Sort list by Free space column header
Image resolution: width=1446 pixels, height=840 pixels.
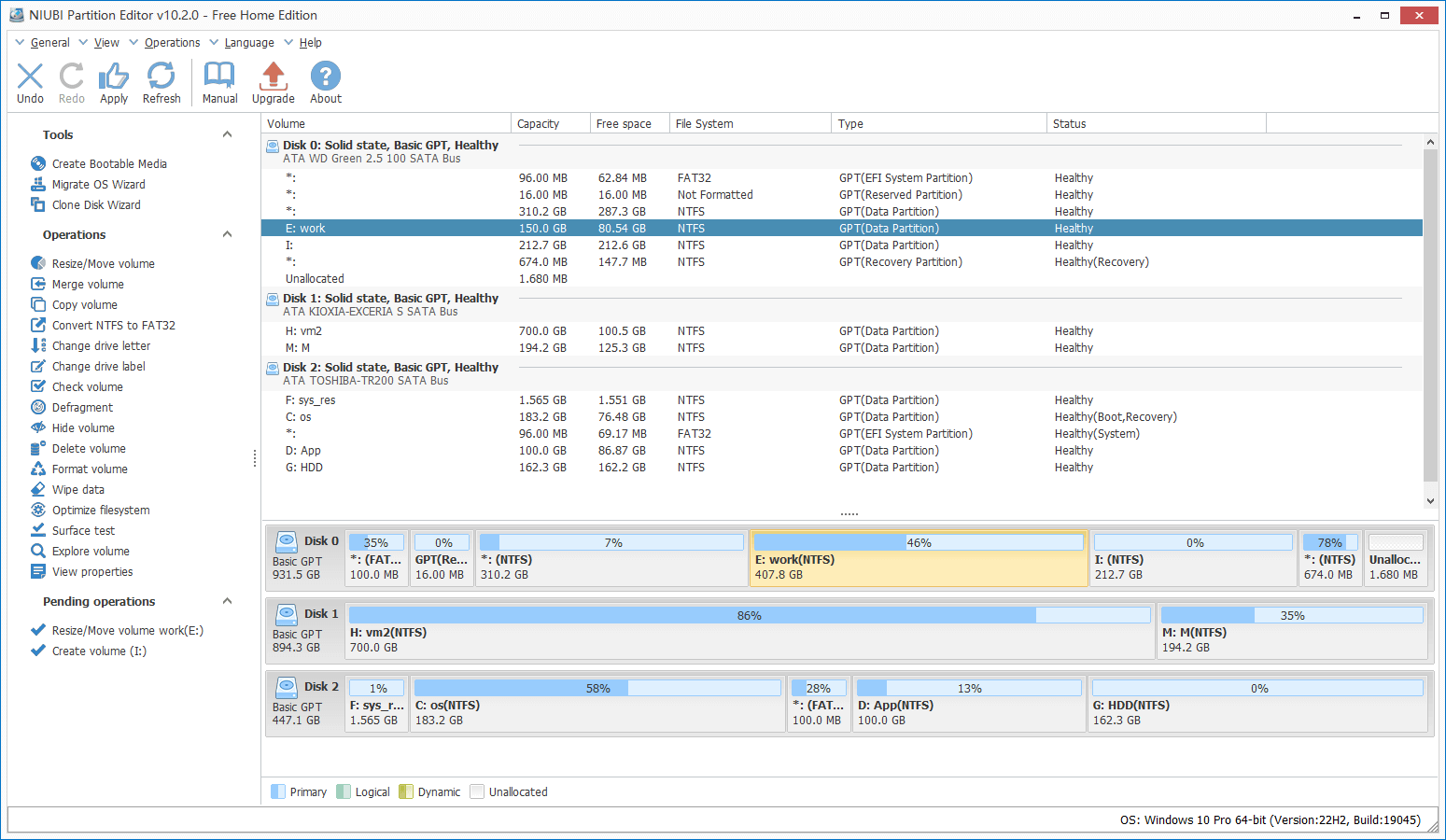pyautogui.click(x=624, y=124)
